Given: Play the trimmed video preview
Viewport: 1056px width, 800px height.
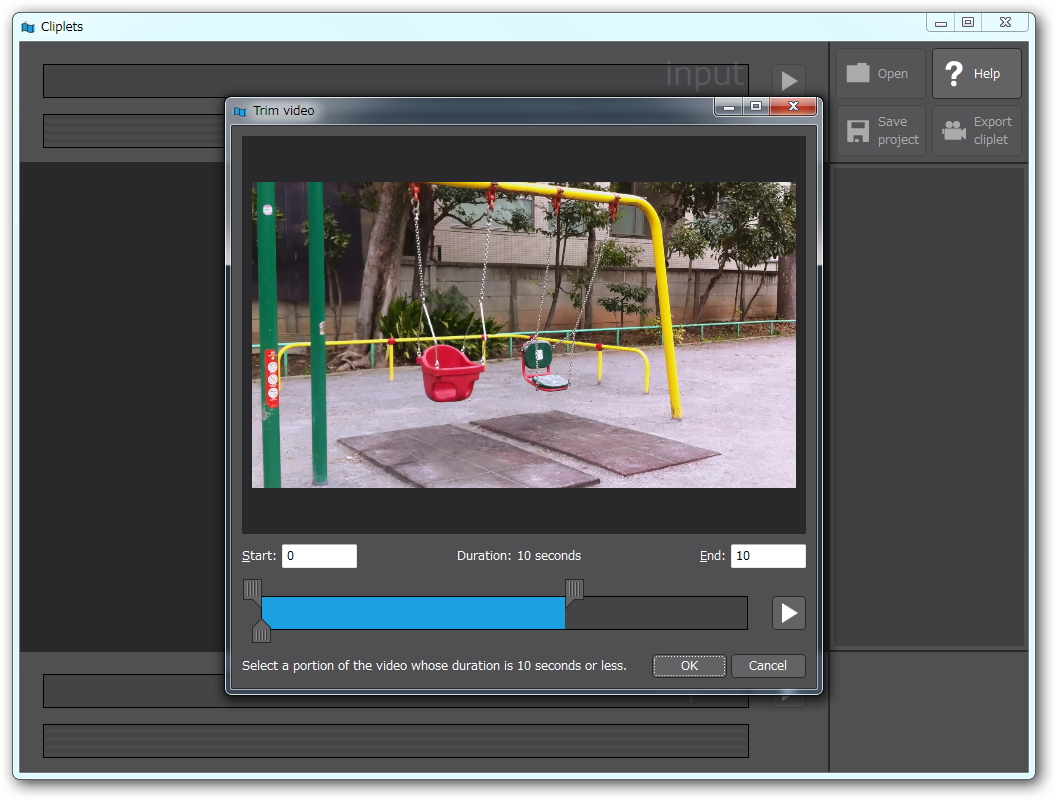Looking at the screenshot, I should (789, 613).
